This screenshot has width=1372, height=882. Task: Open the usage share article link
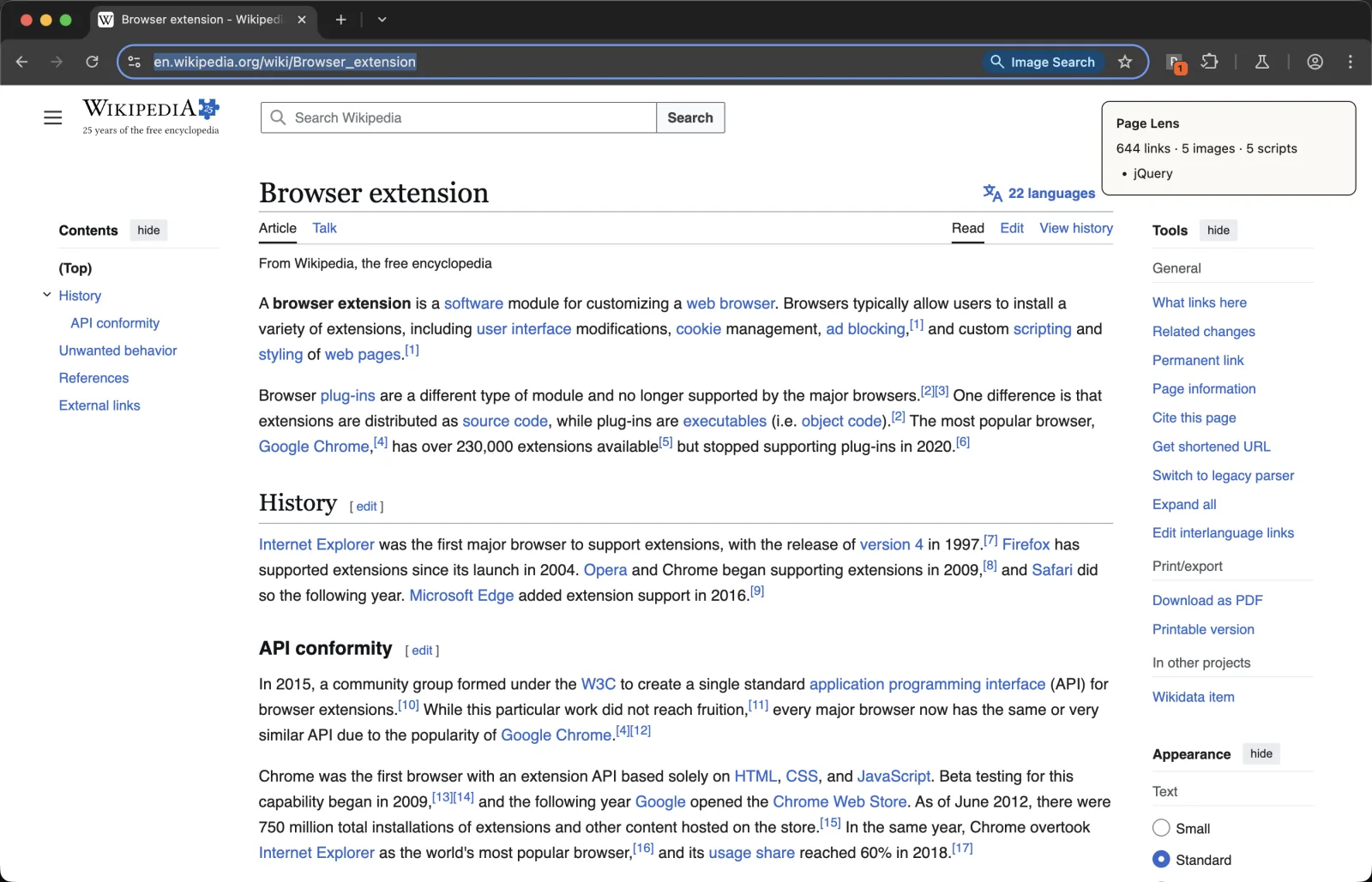tap(751, 853)
